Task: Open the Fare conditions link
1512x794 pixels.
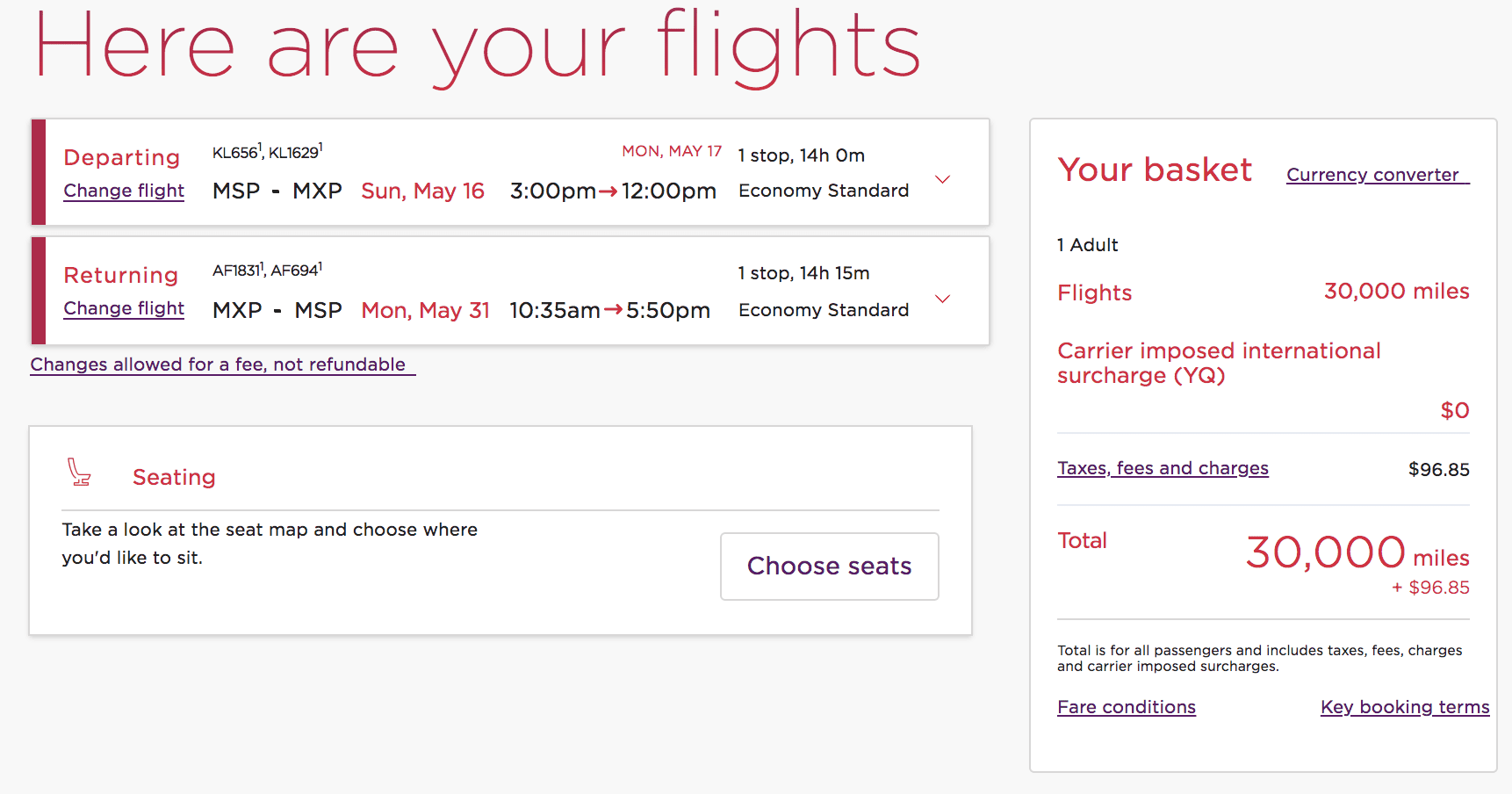Action: pyautogui.click(x=1126, y=707)
